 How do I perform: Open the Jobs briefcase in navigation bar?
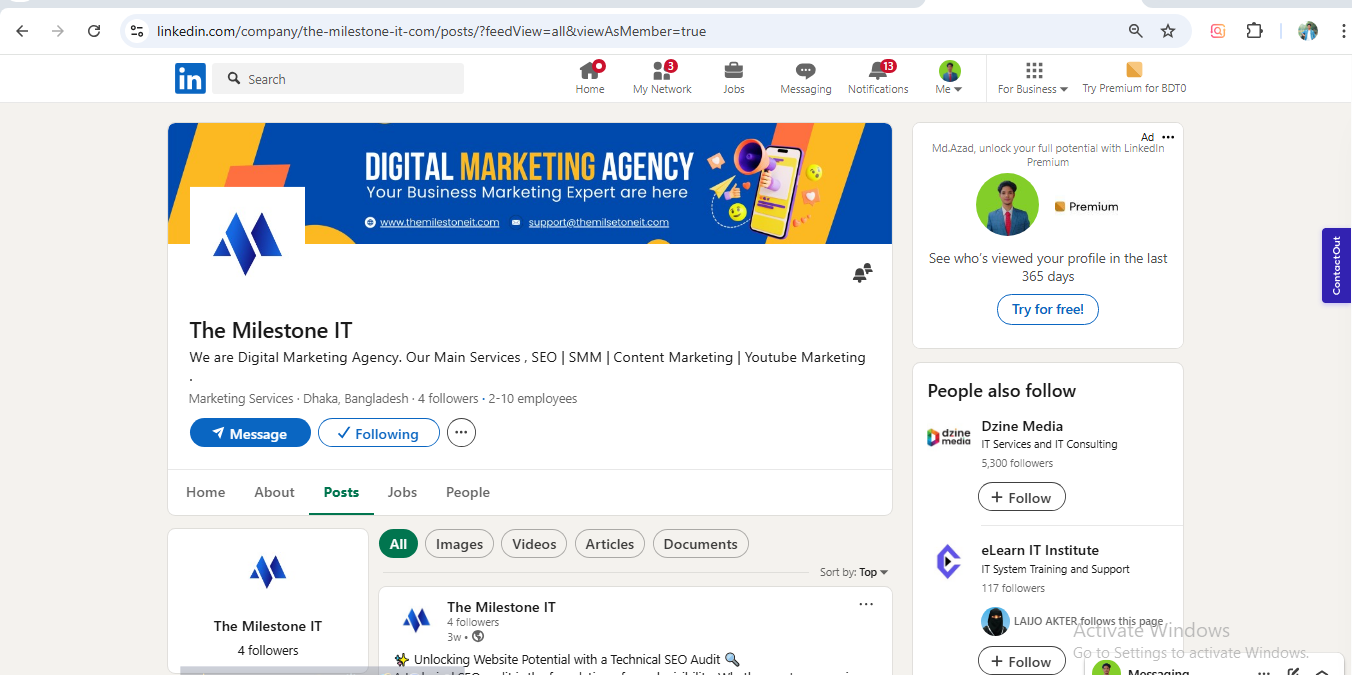tap(734, 78)
